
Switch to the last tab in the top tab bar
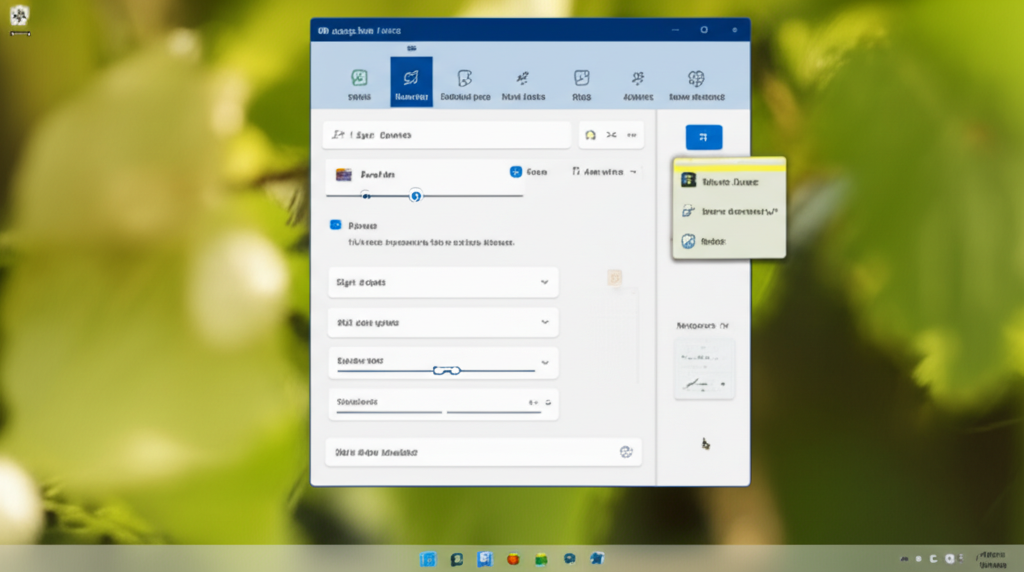[696, 82]
